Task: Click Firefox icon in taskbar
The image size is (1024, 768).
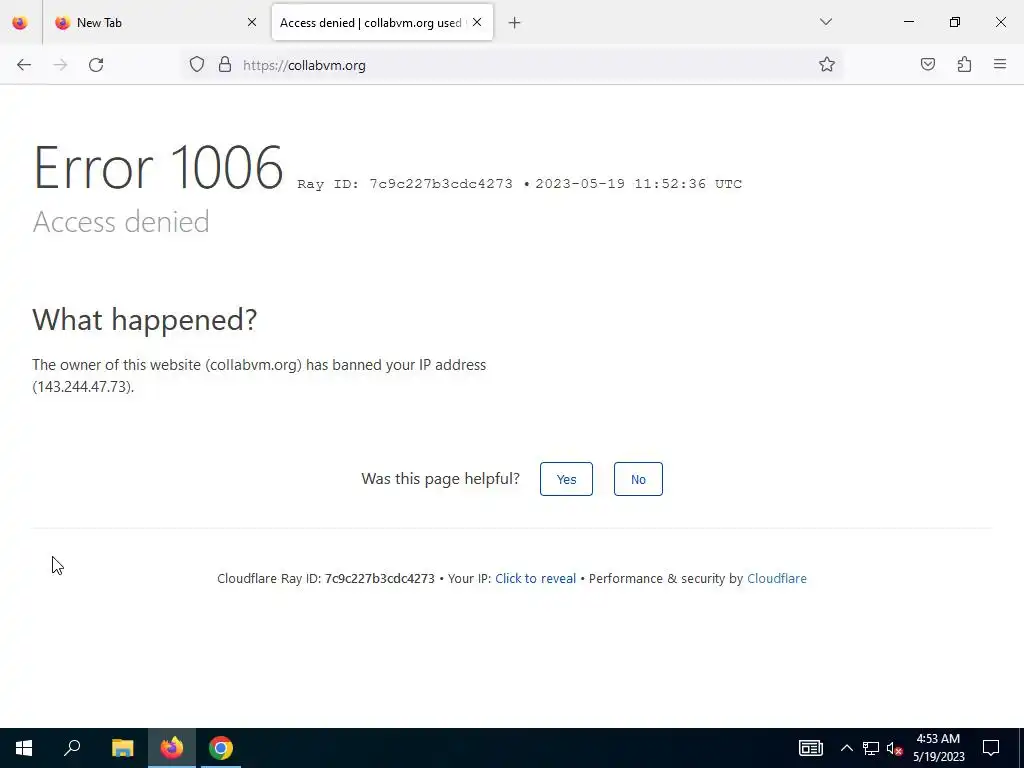Action: pyautogui.click(x=172, y=748)
